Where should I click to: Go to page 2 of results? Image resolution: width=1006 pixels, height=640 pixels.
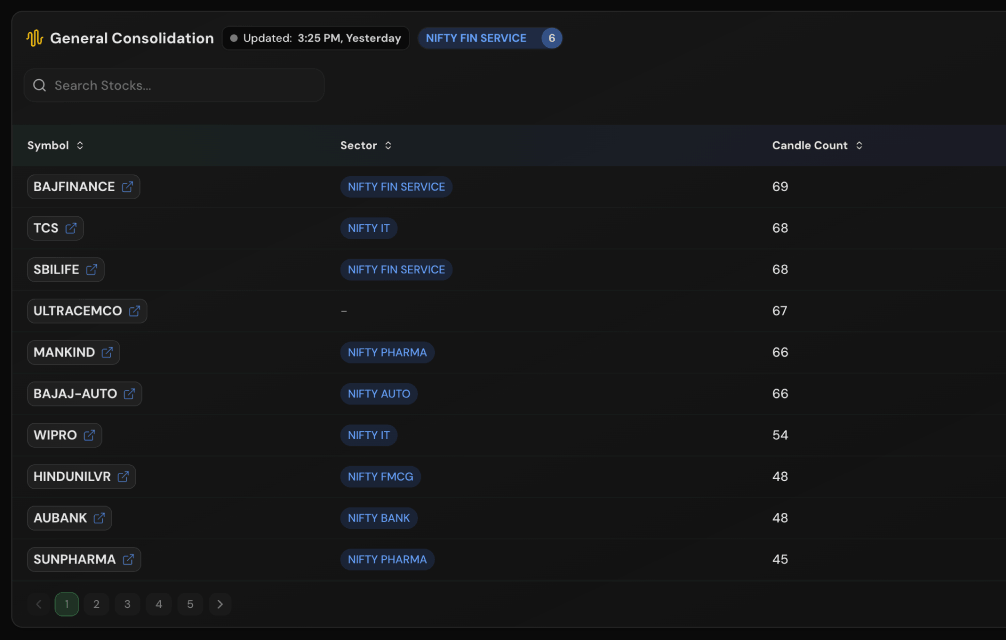(x=96, y=604)
